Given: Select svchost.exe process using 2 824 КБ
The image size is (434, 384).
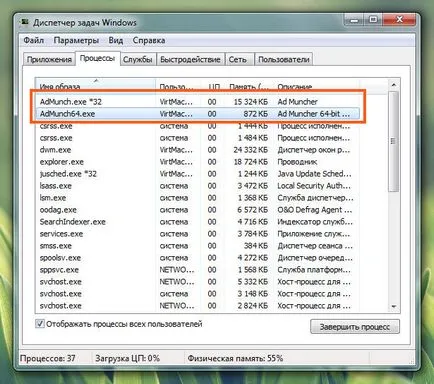Looking at the screenshot, I should [x=197, y=306].
